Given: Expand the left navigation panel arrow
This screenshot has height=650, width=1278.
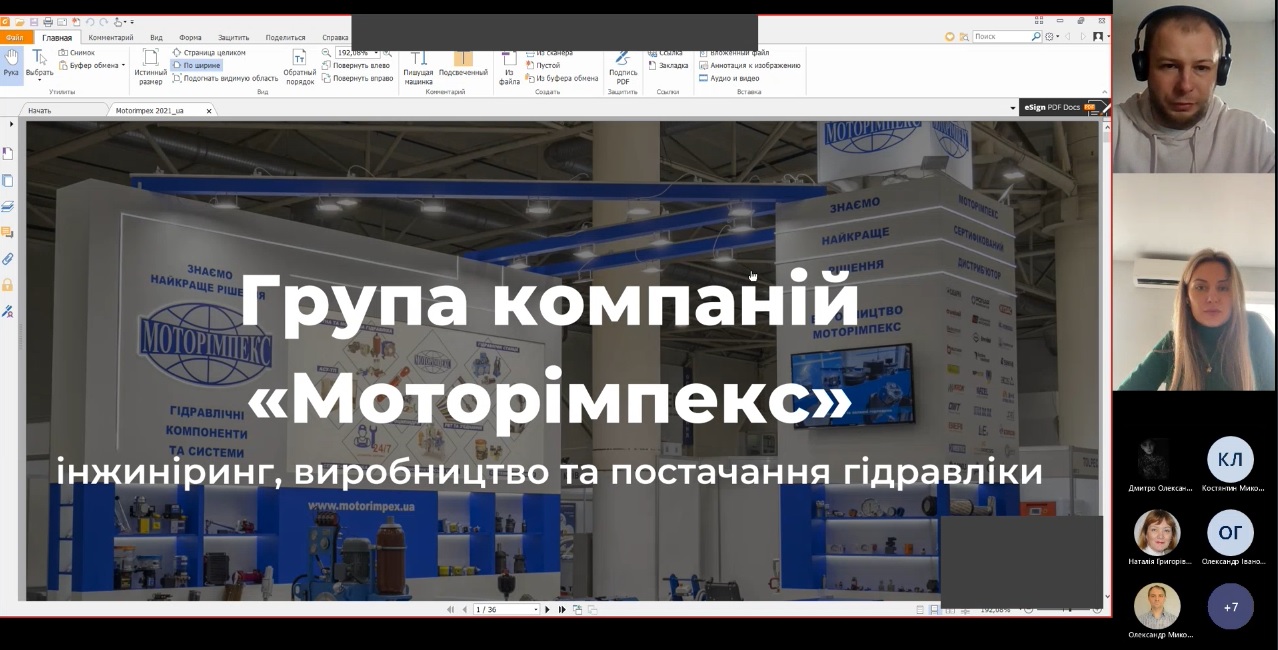Looking at the screenshot, I should coord(11,124).
